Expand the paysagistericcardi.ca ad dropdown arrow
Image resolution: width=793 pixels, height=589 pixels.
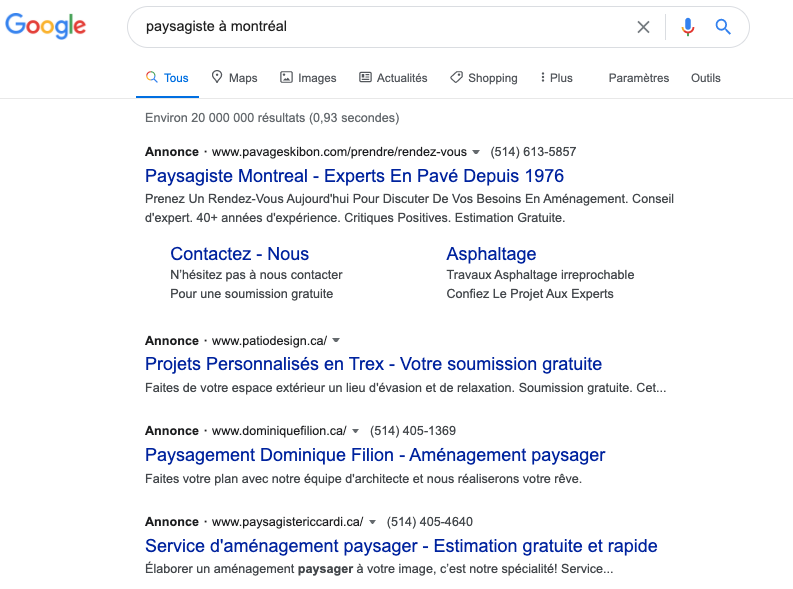(373, 522)
